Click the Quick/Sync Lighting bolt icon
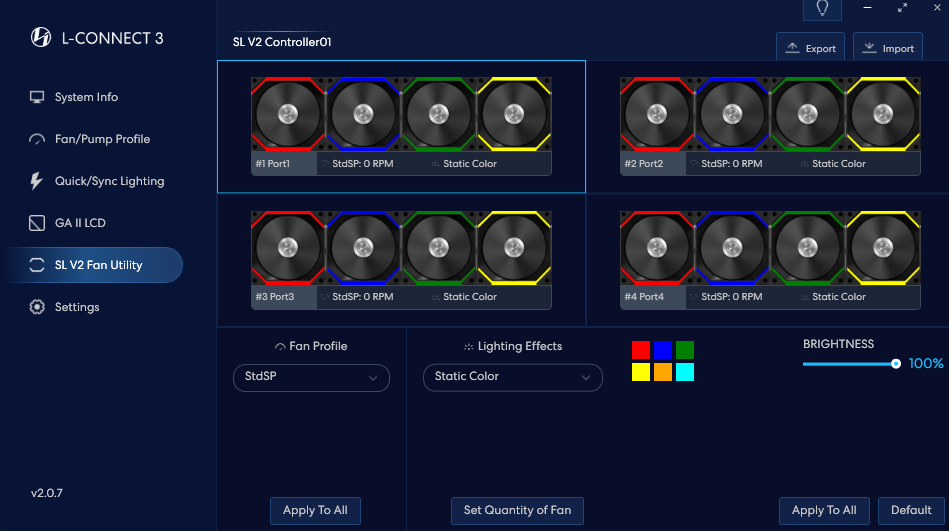This screenshot has width=949, height=531. click(x=36, y=181)
